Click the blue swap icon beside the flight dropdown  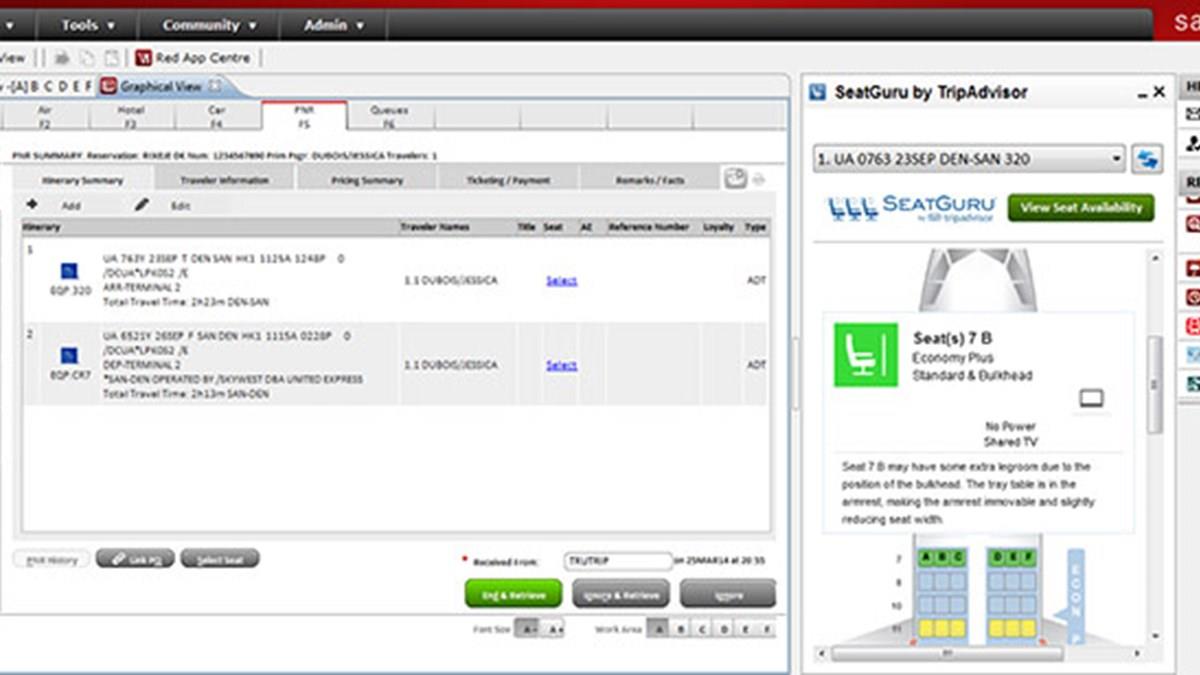pyautogui.click(x=1147, y=159)
